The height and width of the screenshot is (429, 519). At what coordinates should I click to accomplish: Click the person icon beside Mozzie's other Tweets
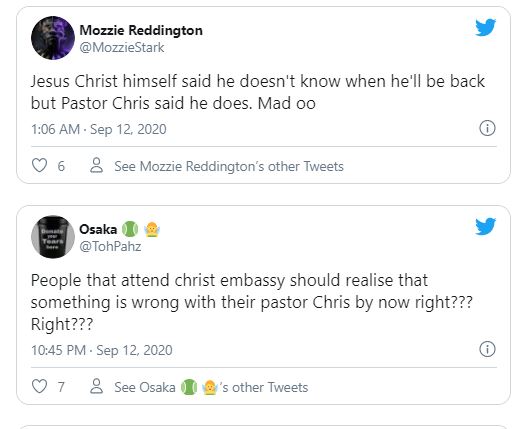[97, 165]
